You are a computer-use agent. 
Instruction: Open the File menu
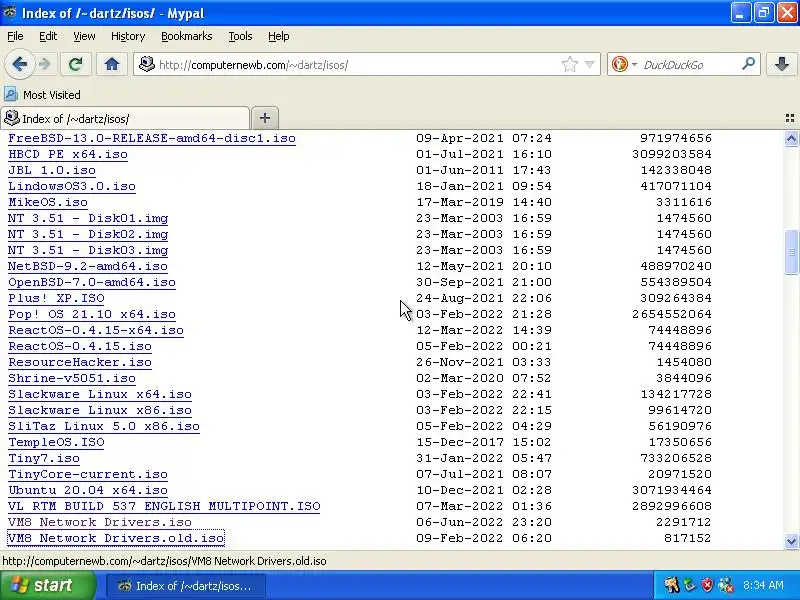(x=15, y=36)
